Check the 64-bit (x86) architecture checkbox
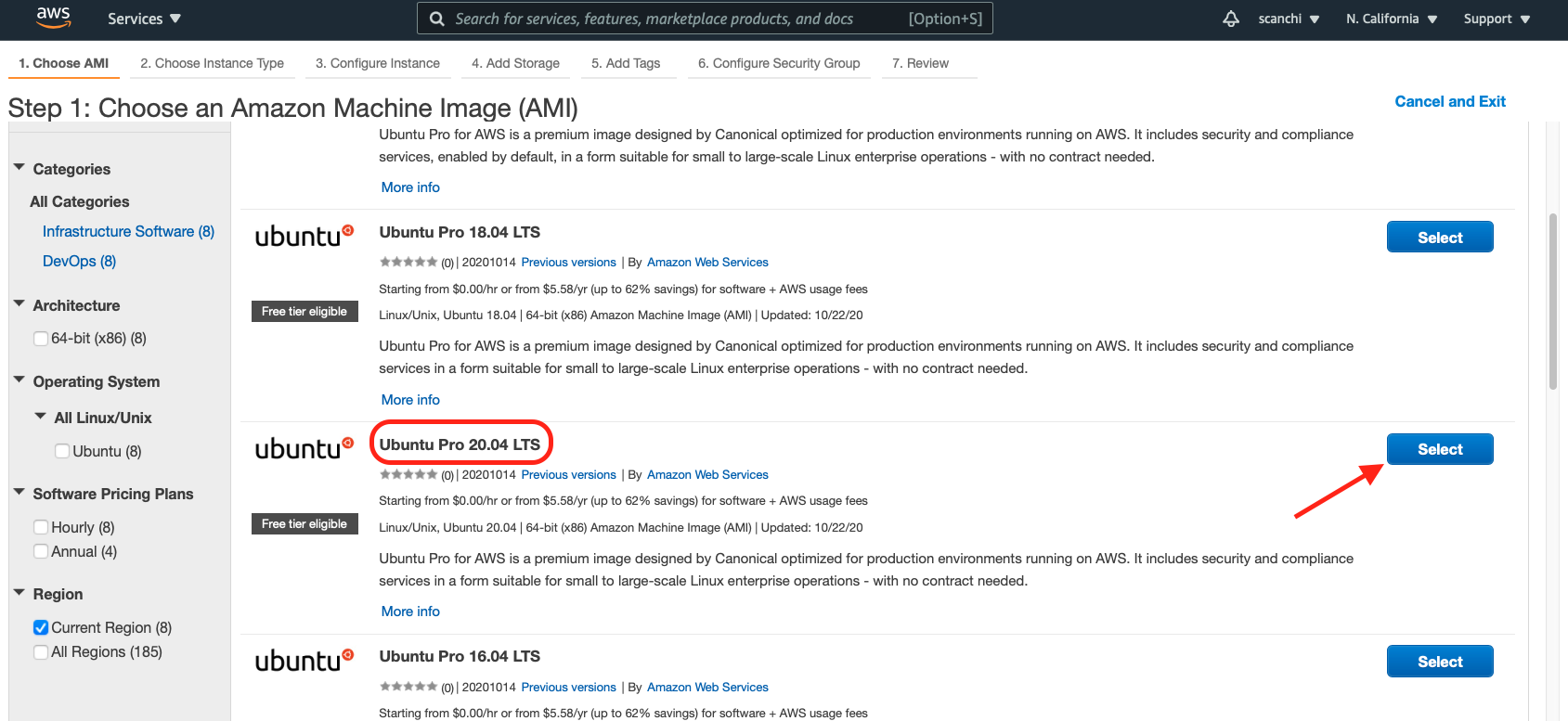The image size is (1568, 721). (41, 339)
